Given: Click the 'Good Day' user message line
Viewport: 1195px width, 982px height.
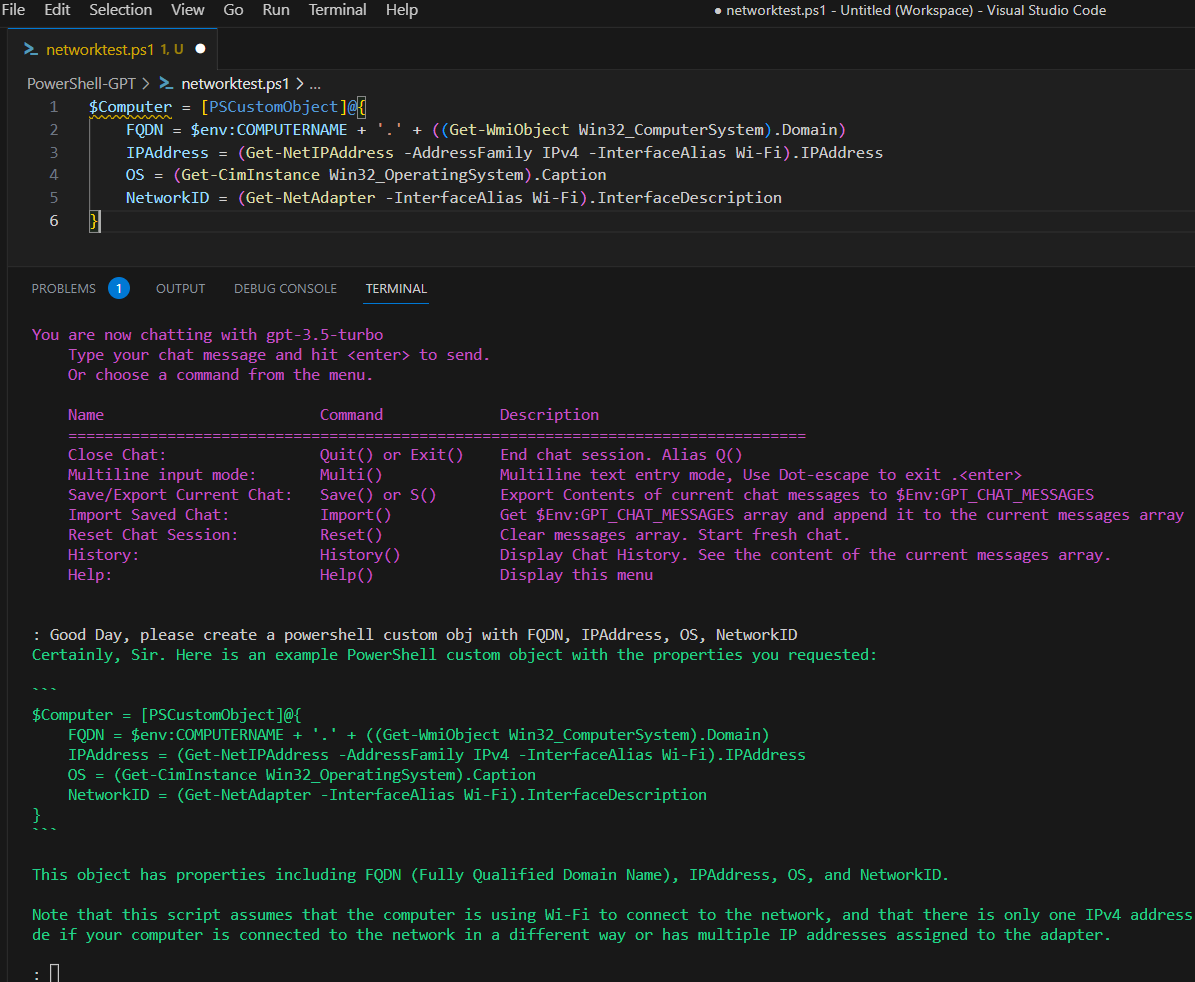Looking at the screenshot, I should click(x=415, y=635).
